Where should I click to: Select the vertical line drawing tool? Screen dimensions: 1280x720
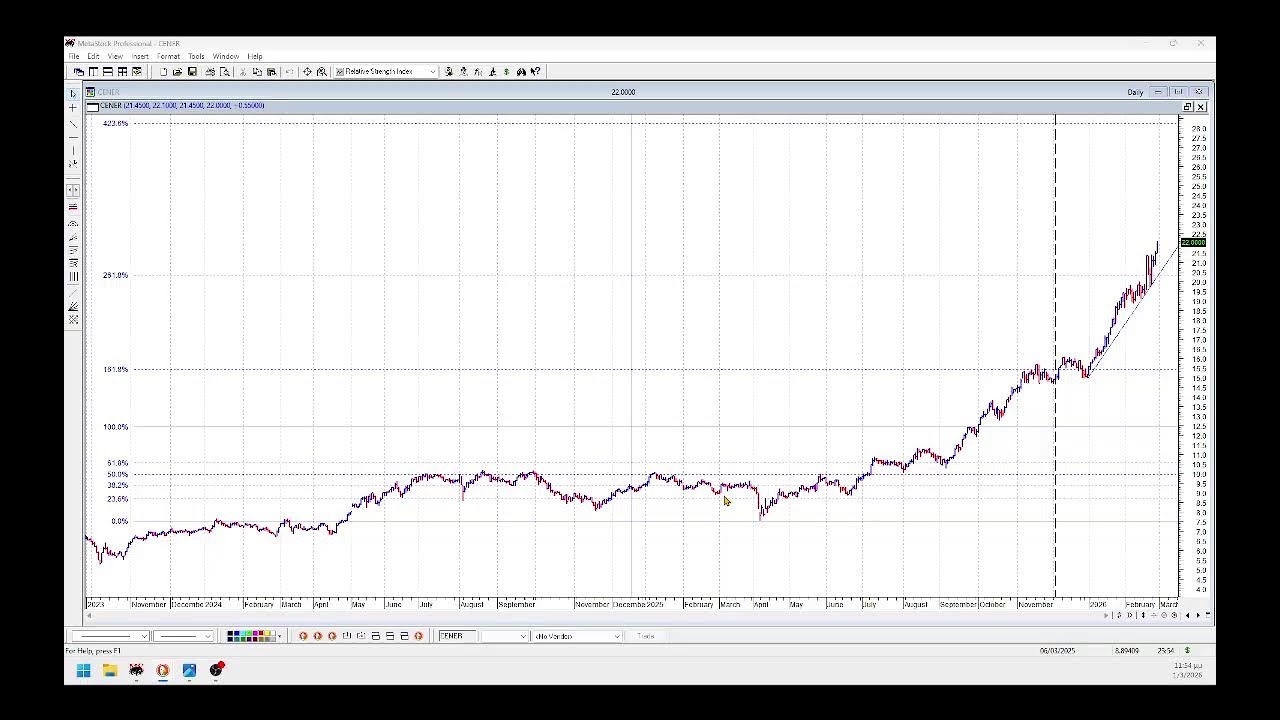73,150
